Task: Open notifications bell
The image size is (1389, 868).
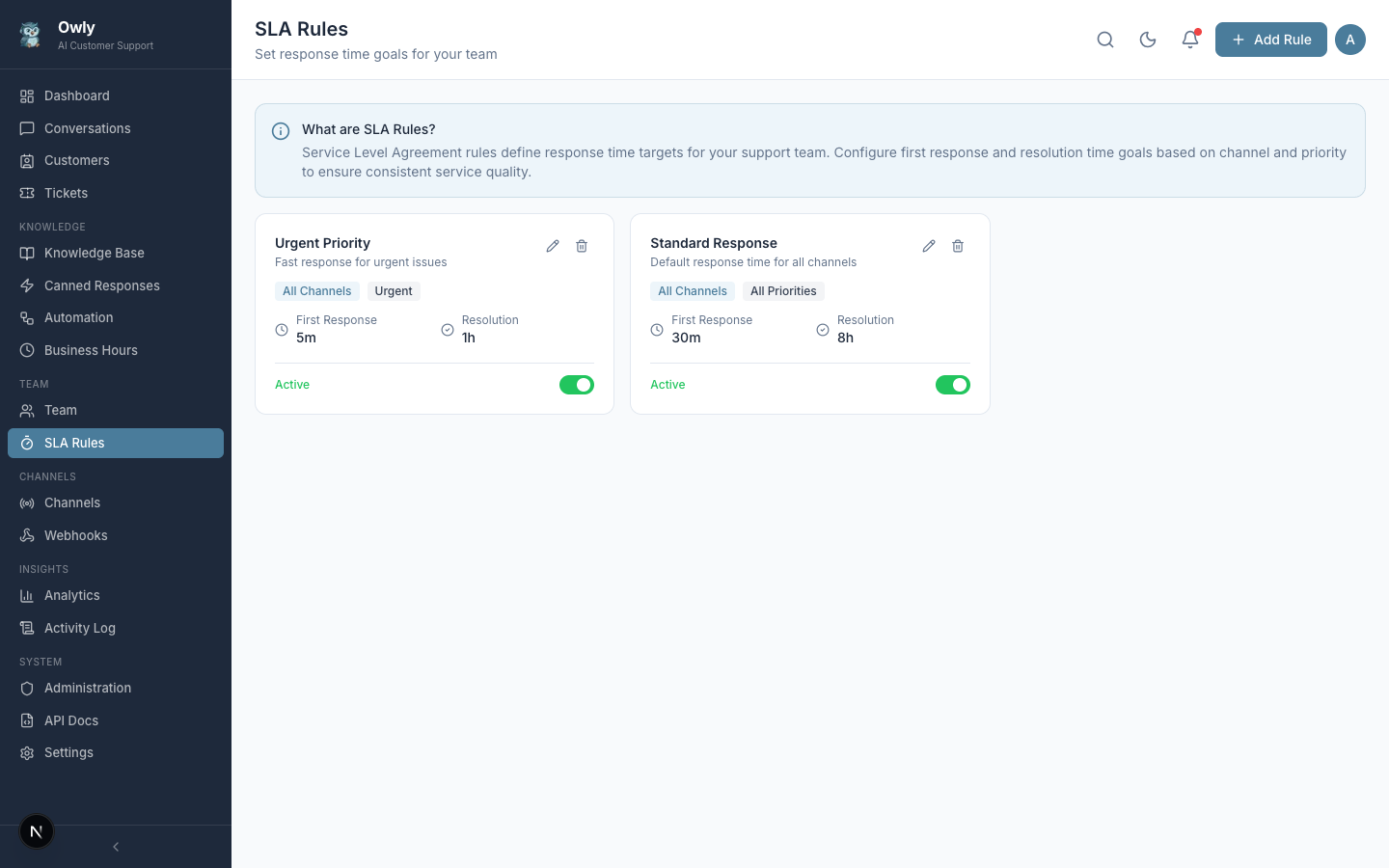Action: tap(1190, 40)
